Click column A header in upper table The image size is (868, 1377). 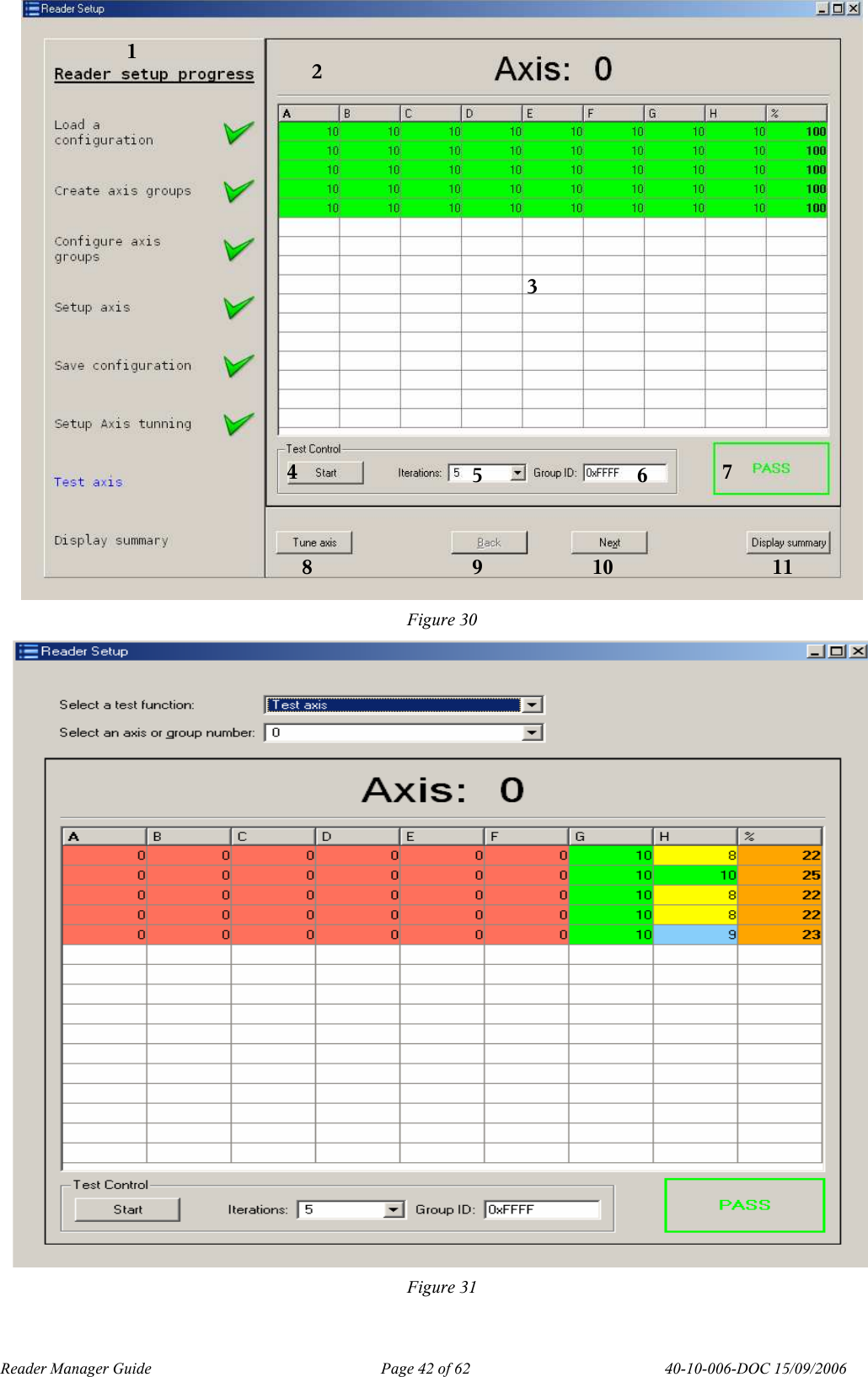tap(308, 113)
